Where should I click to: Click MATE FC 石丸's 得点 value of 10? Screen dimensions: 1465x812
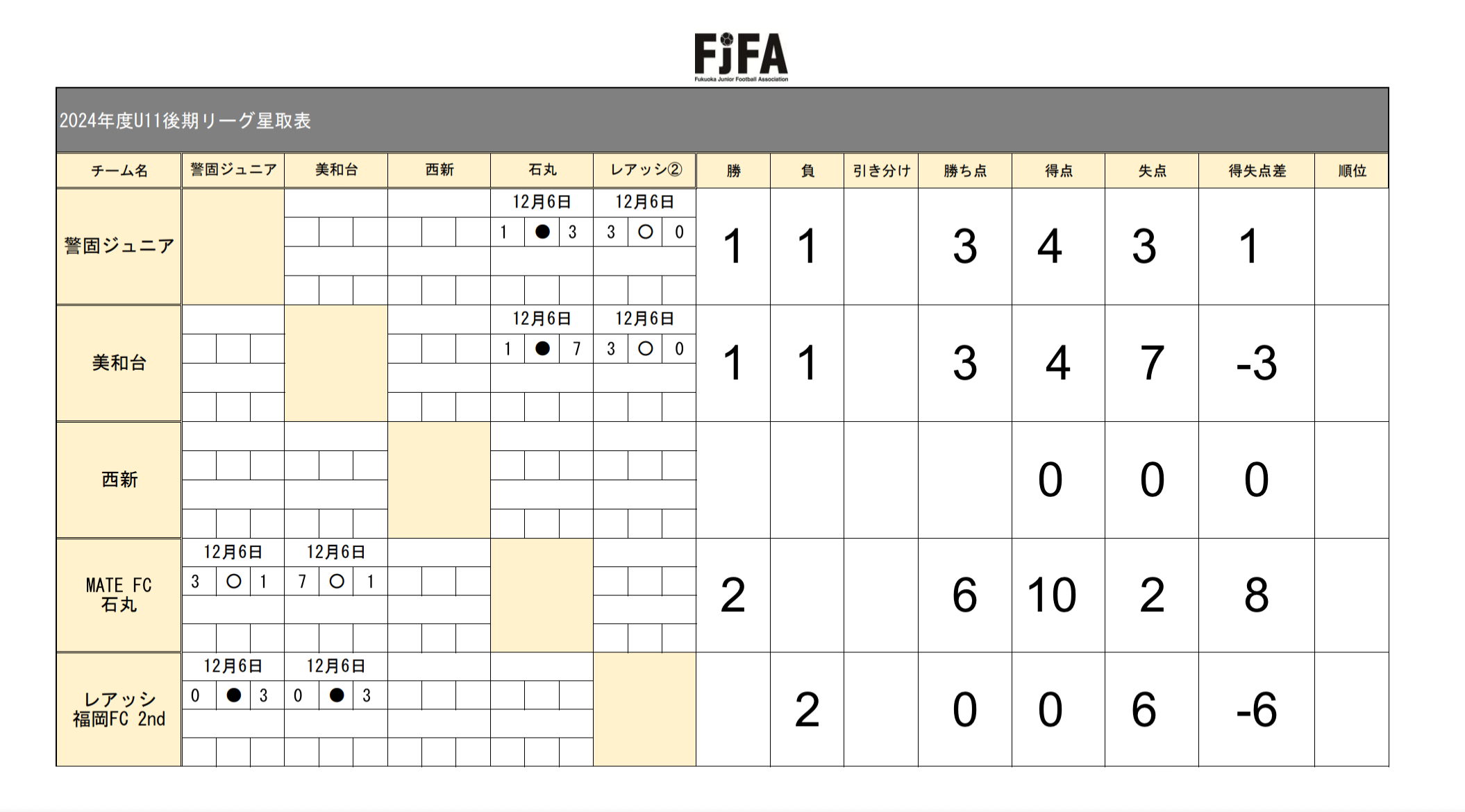coord(1051,595)
